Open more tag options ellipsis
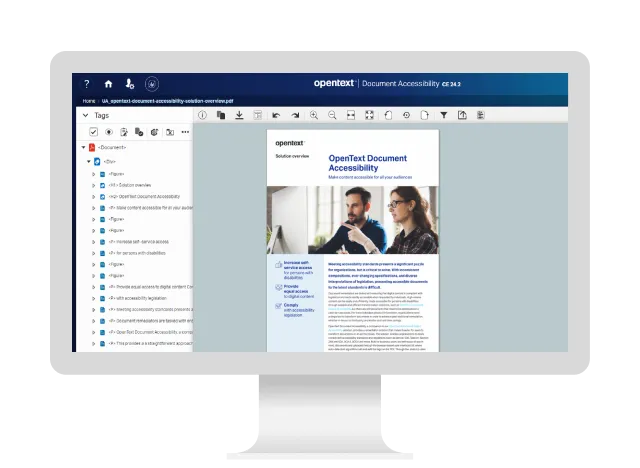Screen dimensions: 640x468 (x=185, y=132)
